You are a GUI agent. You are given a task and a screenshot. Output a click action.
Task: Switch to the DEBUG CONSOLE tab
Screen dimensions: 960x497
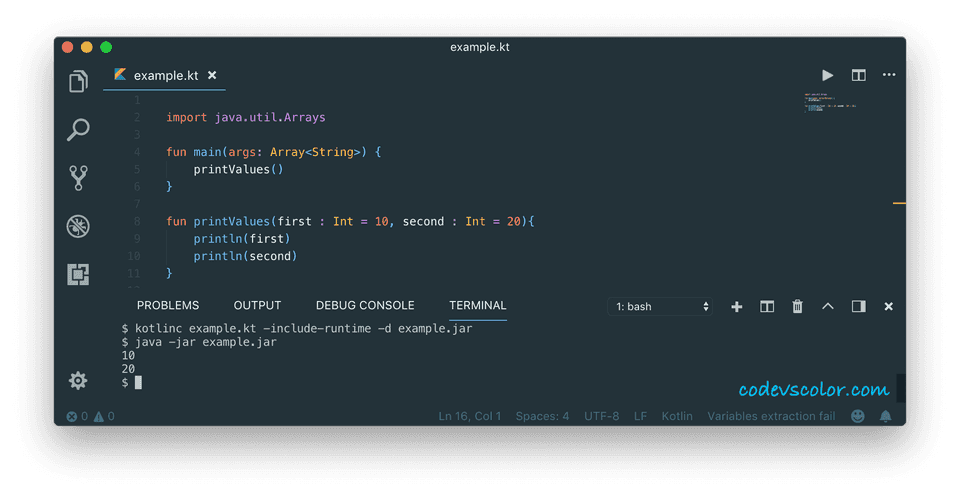pos(365,306)
